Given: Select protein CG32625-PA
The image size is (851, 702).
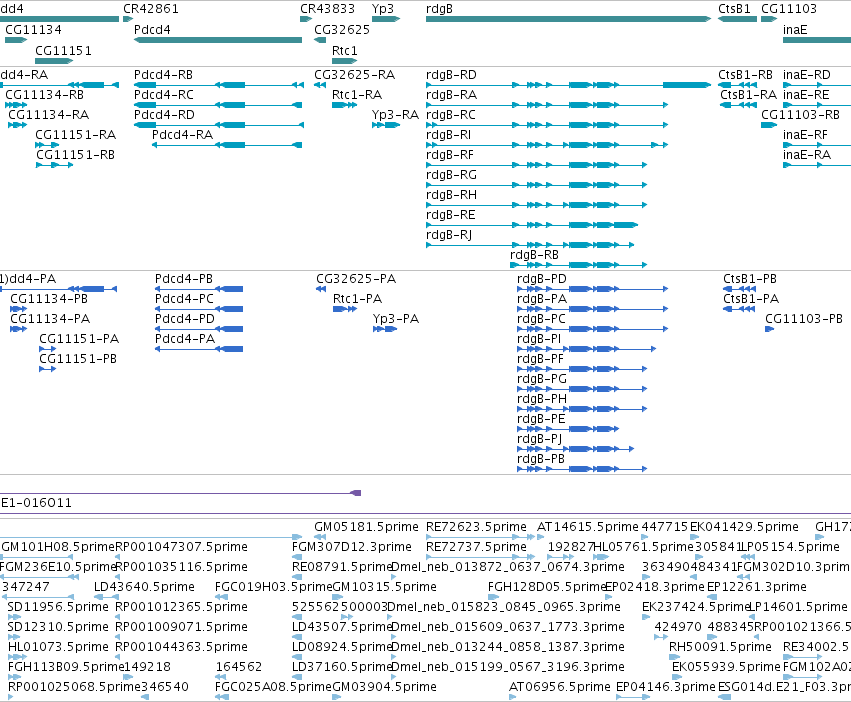Looking at the screenshot, I should point(356,279).
